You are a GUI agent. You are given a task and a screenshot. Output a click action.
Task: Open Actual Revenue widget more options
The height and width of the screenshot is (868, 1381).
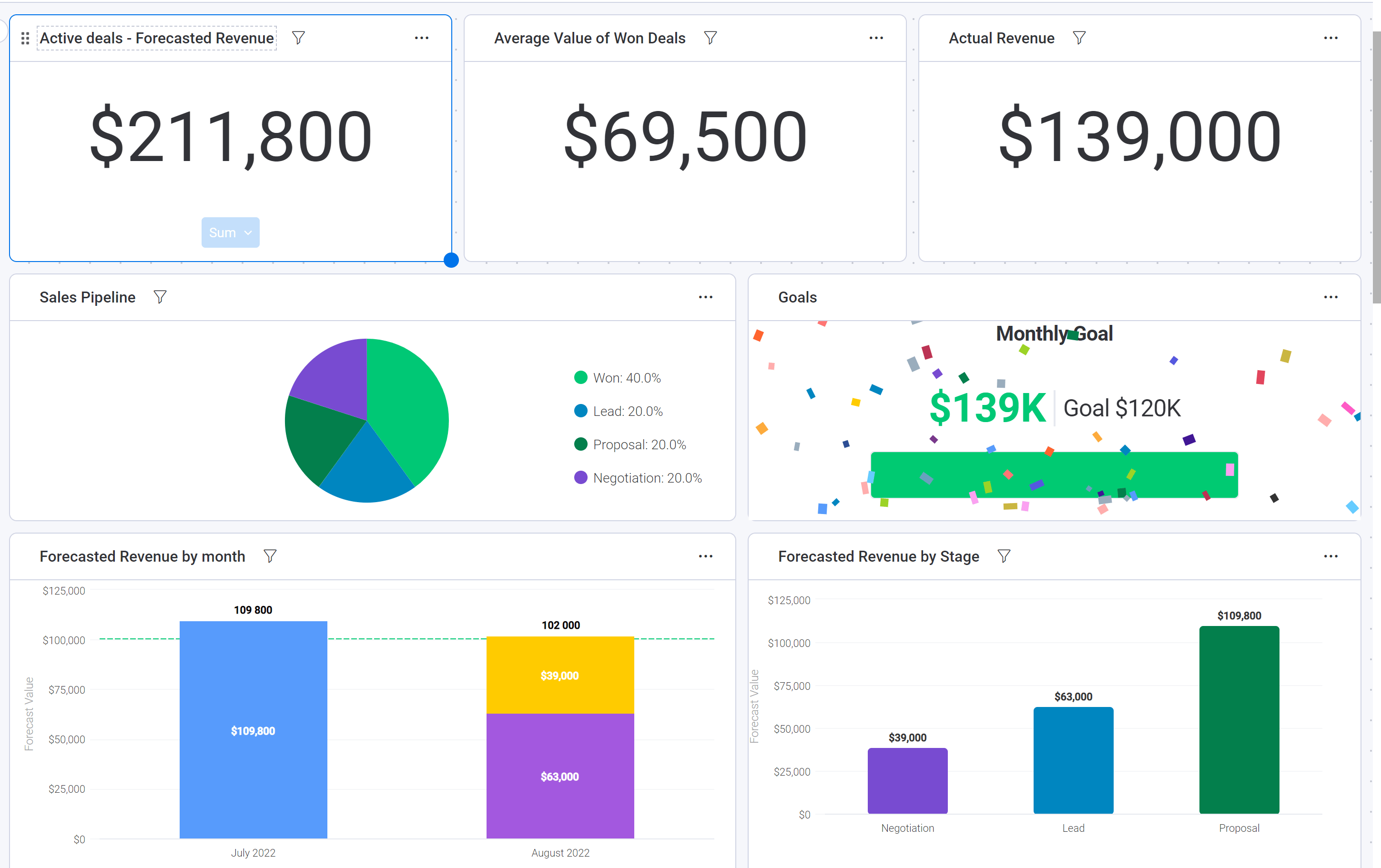tap(1330, 38)
